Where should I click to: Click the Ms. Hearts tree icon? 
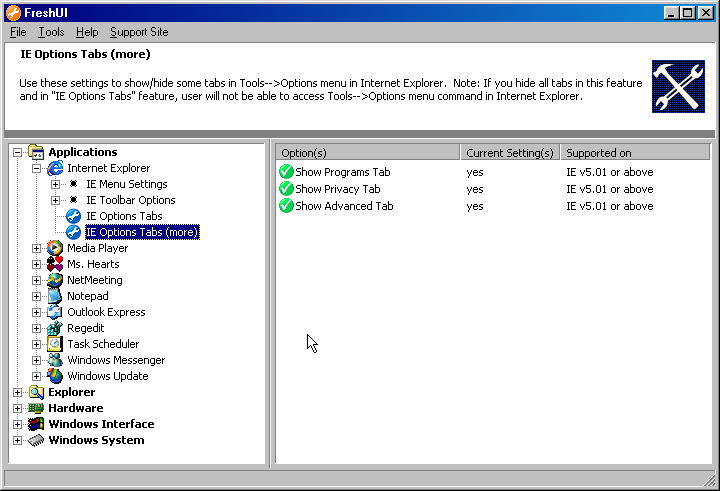coord(56,264)
